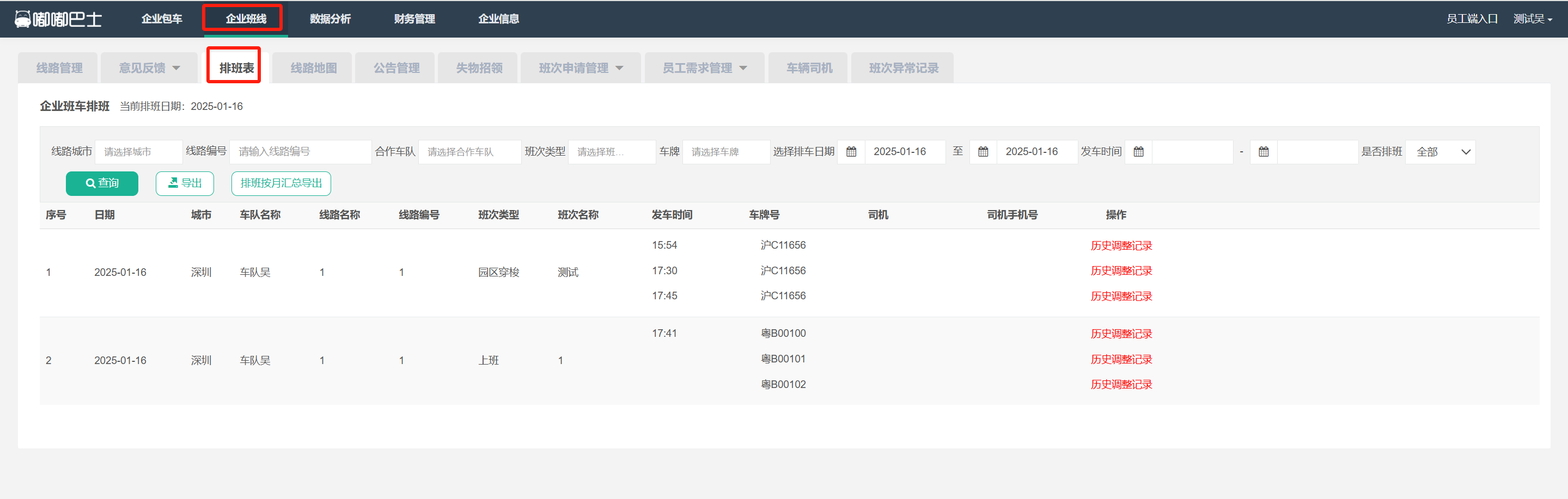This screenshot has height=499, width=1568.
Task: Go to the 班次异常记录 tab
Action: [902, 68]
